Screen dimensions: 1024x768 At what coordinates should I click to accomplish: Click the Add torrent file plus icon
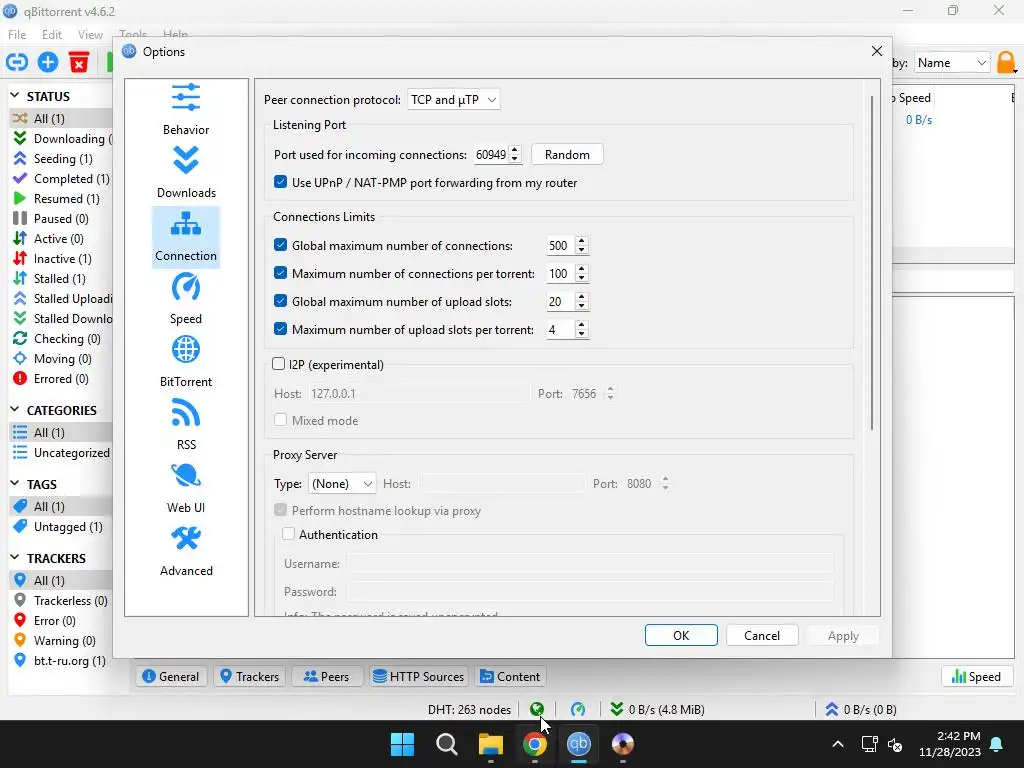point(48,63)
